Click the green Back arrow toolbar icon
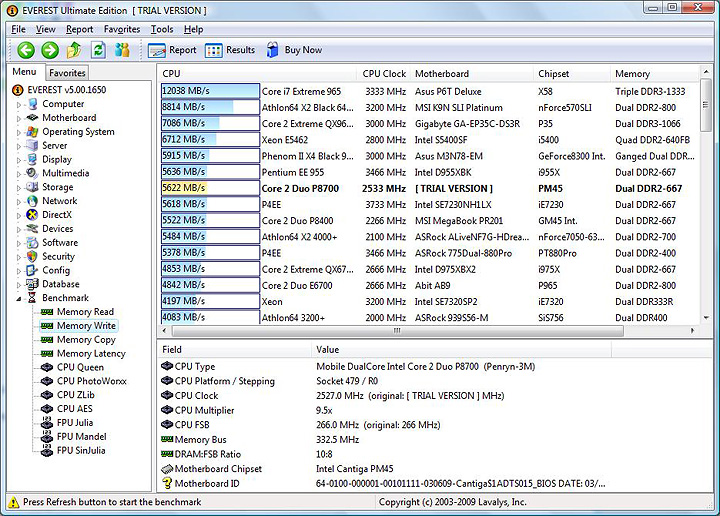Image resolution: width=720 pixels, height=516 pixels. (26, 50)
